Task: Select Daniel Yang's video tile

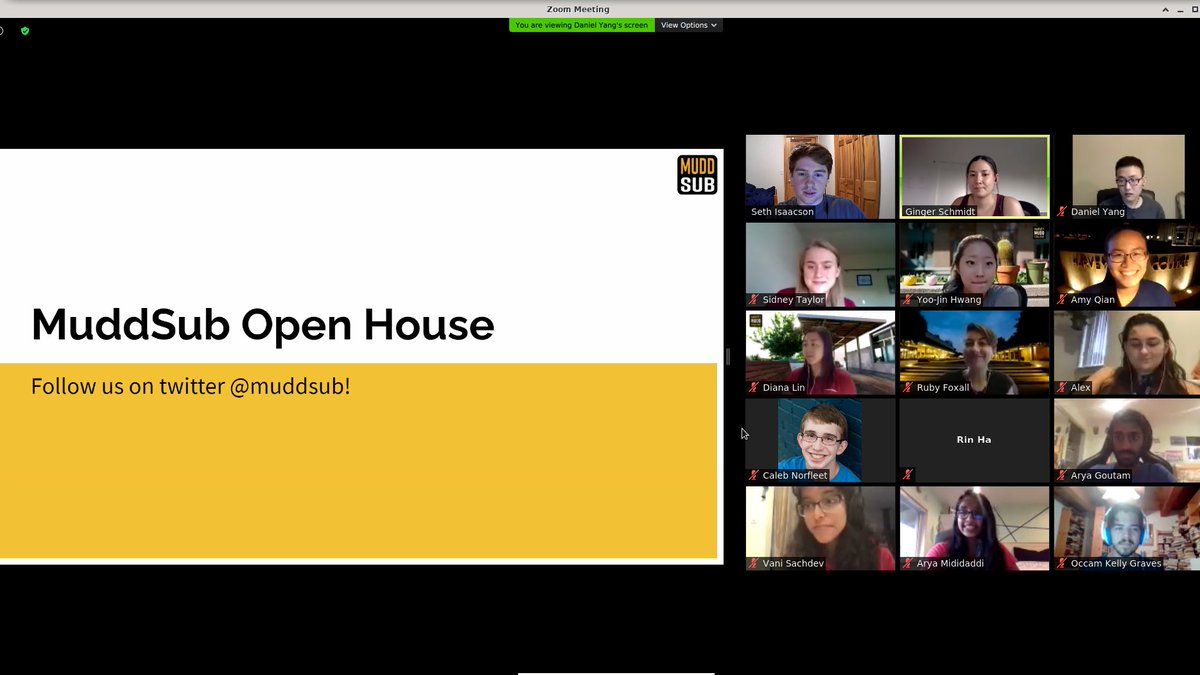Action: 1127,177
